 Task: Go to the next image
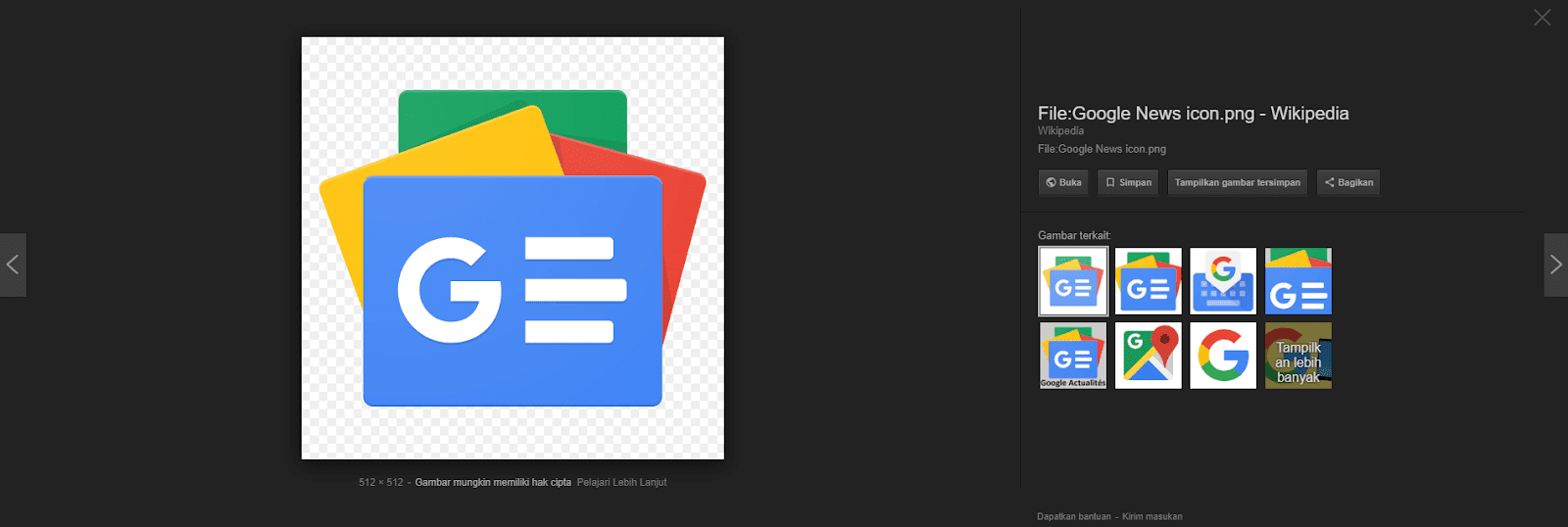1555,264
